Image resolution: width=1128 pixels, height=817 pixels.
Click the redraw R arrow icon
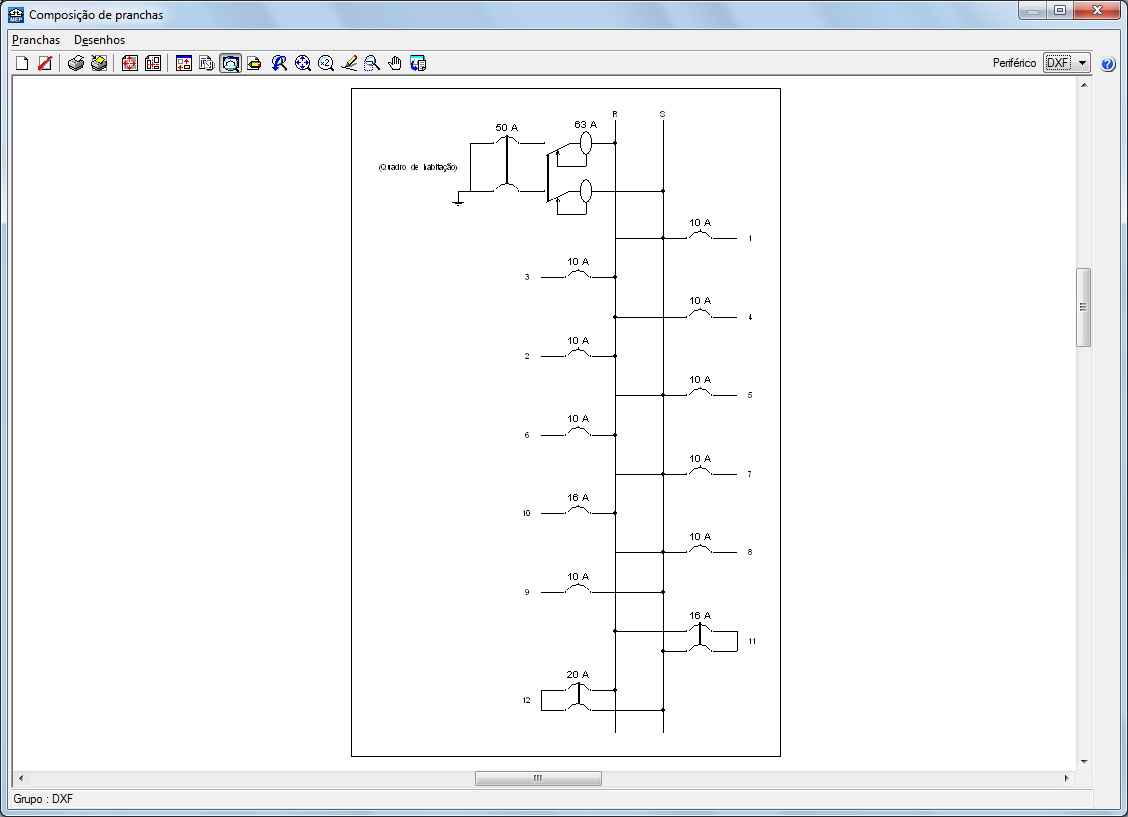click(x=279, y=63)
